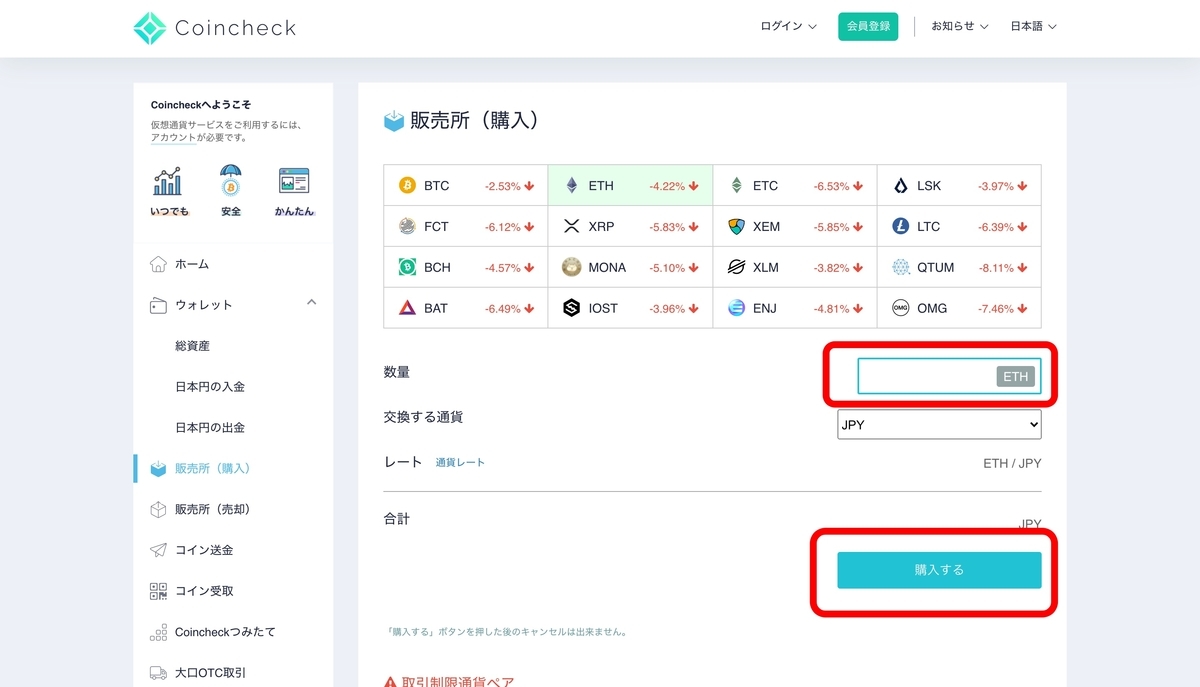This screenshot has height=687, width=1200.
Task: Click QTUM's -8.11% change
Action: coord(1004,268)
